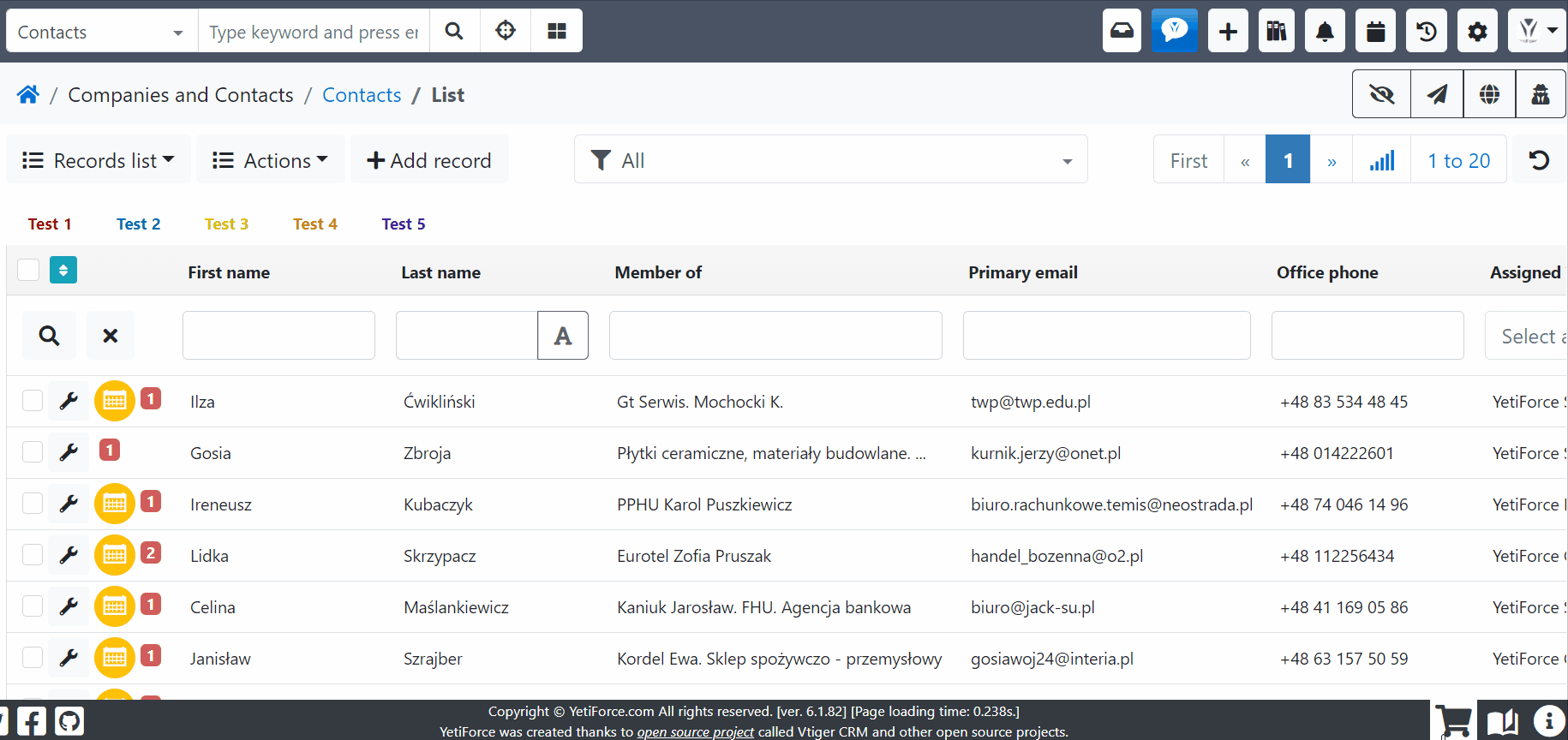Open the Facebook icon in footer
The height and width of the screenshot is (740, 1568).
pos(32,721)
